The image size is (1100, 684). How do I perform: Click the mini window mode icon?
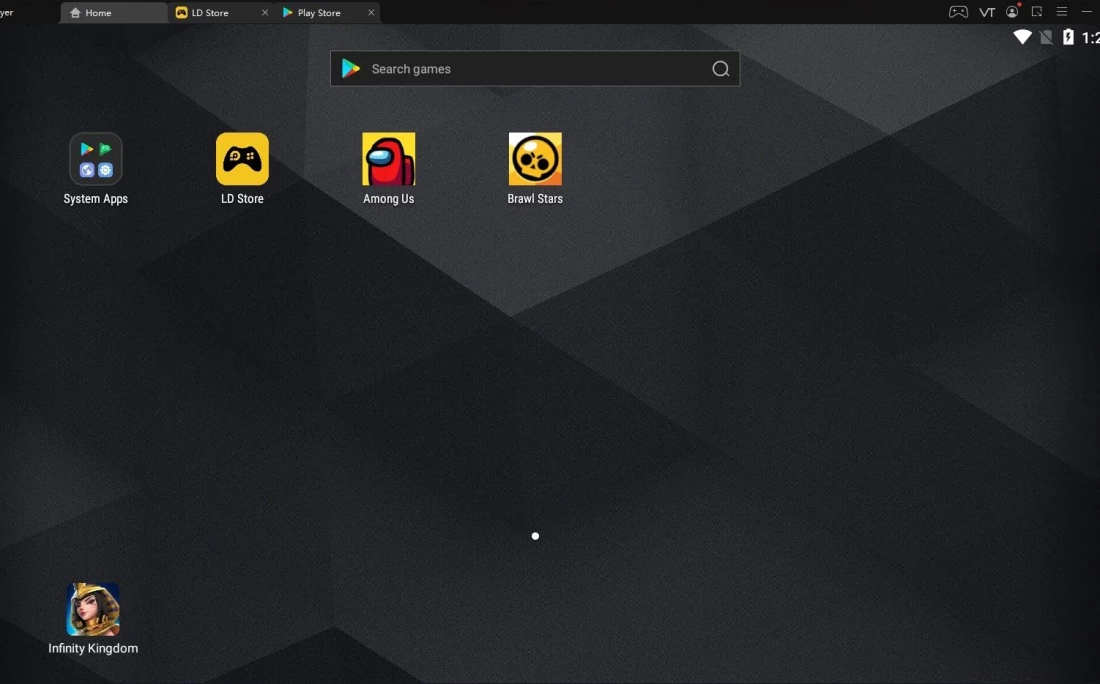(1037, 12)
